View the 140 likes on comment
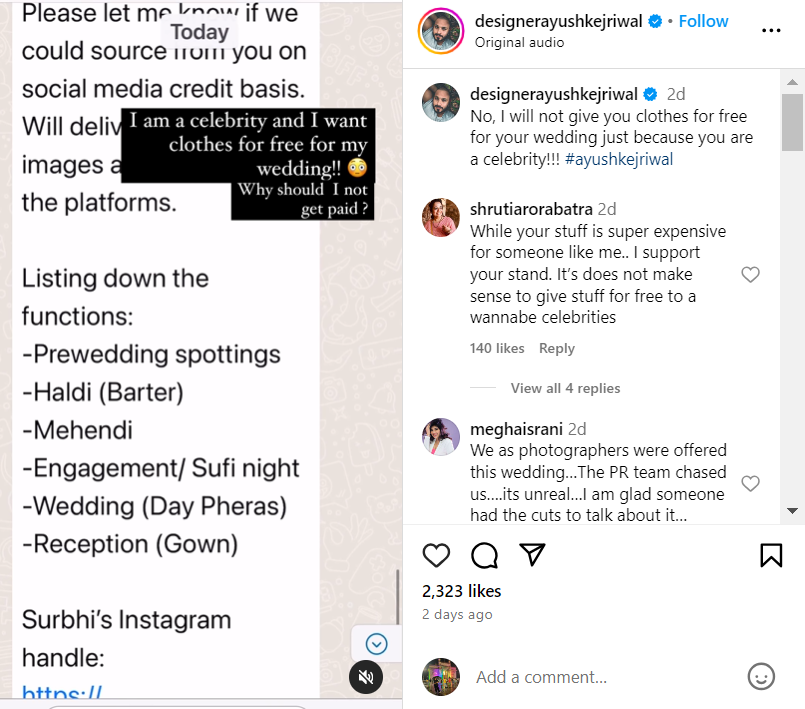The height and width of the screenshot is (709, 805). coord(497,348)
